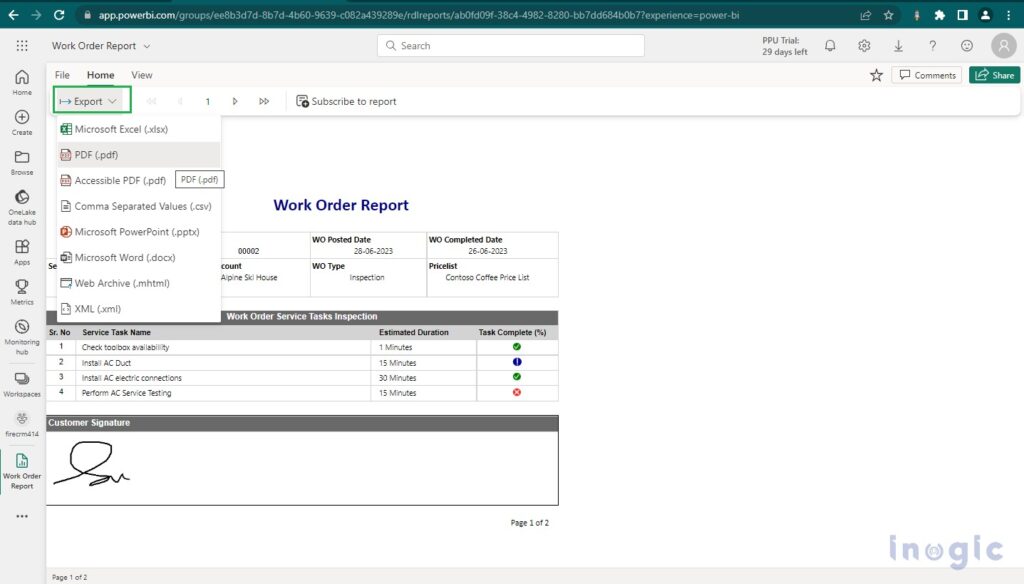Click 'Check toolbox availability' task row
The image size is (1024, 584).
tap(302, 348)
